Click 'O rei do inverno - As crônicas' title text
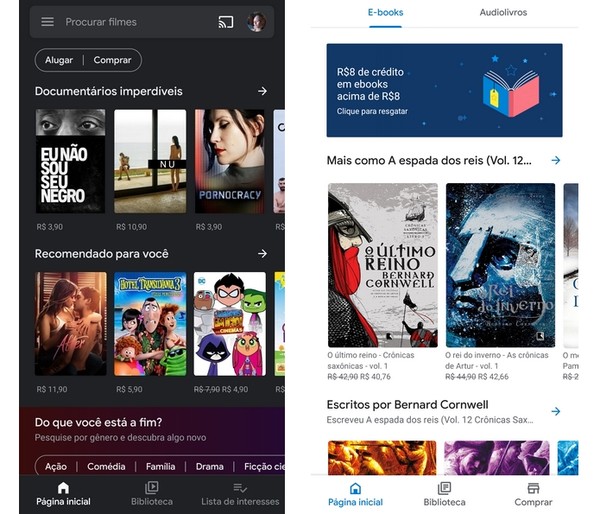Viewport: 600px width, 514px height. pyautogui.click(x=497, y=361)
